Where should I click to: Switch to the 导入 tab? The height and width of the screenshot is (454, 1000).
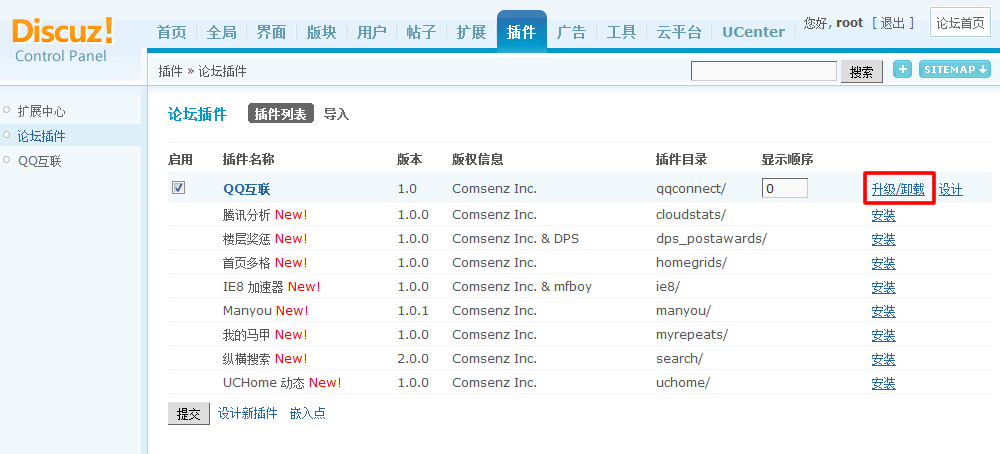click(x=336, y=115)
